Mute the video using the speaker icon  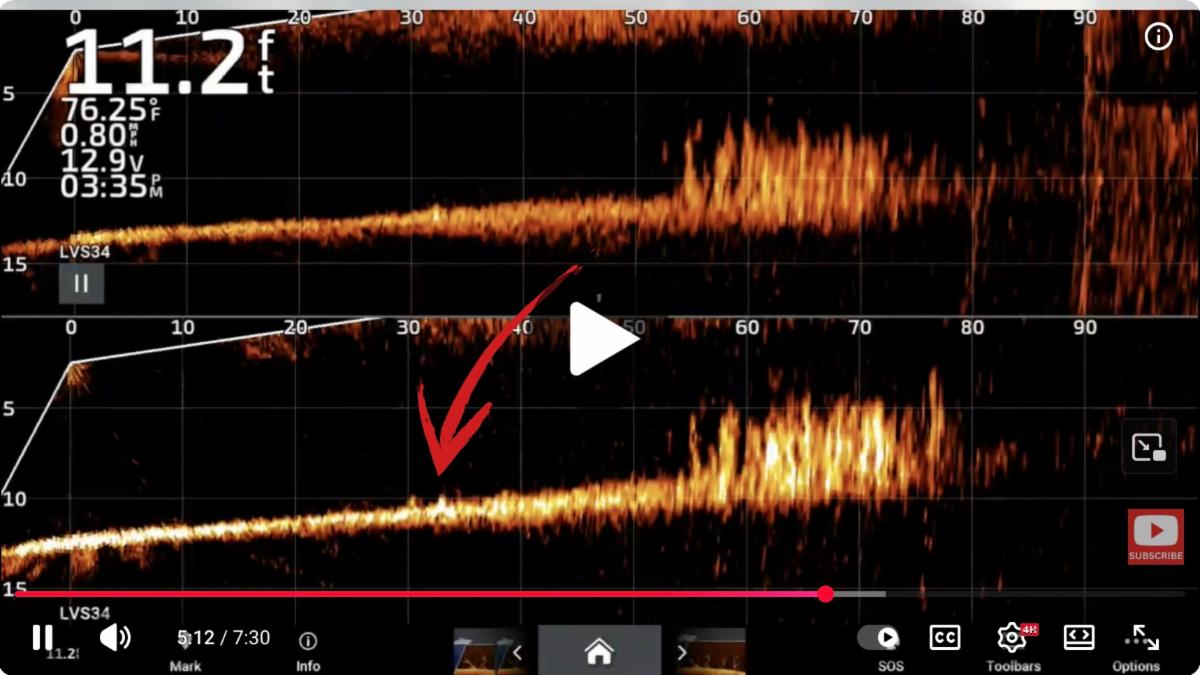pyautogui.click(x=115, y=637)
